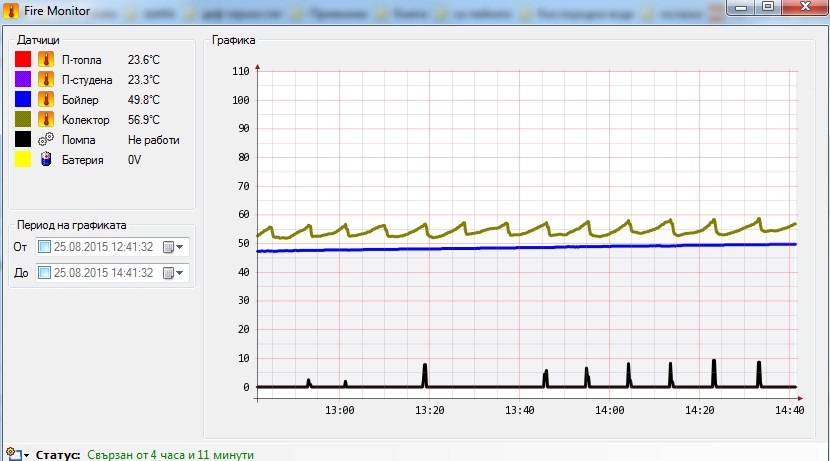Expand the status bar settings dropdown arrow
This screenshot has width=830, height=461.
pyautogui.click(x=25, y=455)
